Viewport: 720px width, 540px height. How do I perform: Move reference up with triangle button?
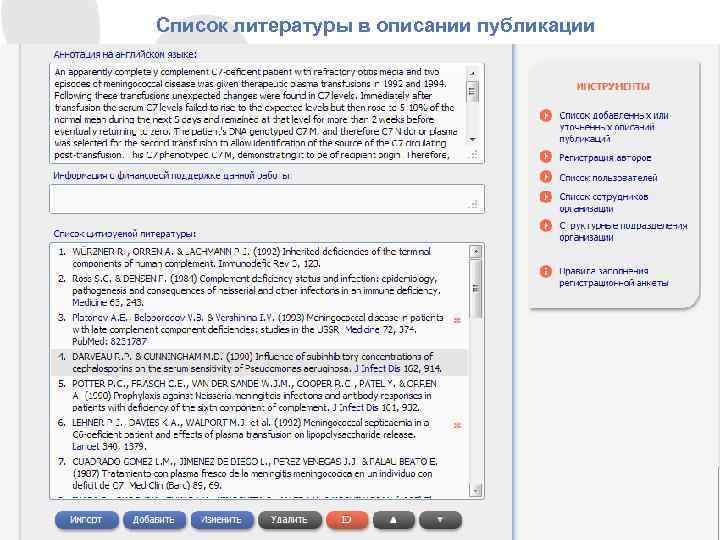pyautogui.click(x=394, y=520)
